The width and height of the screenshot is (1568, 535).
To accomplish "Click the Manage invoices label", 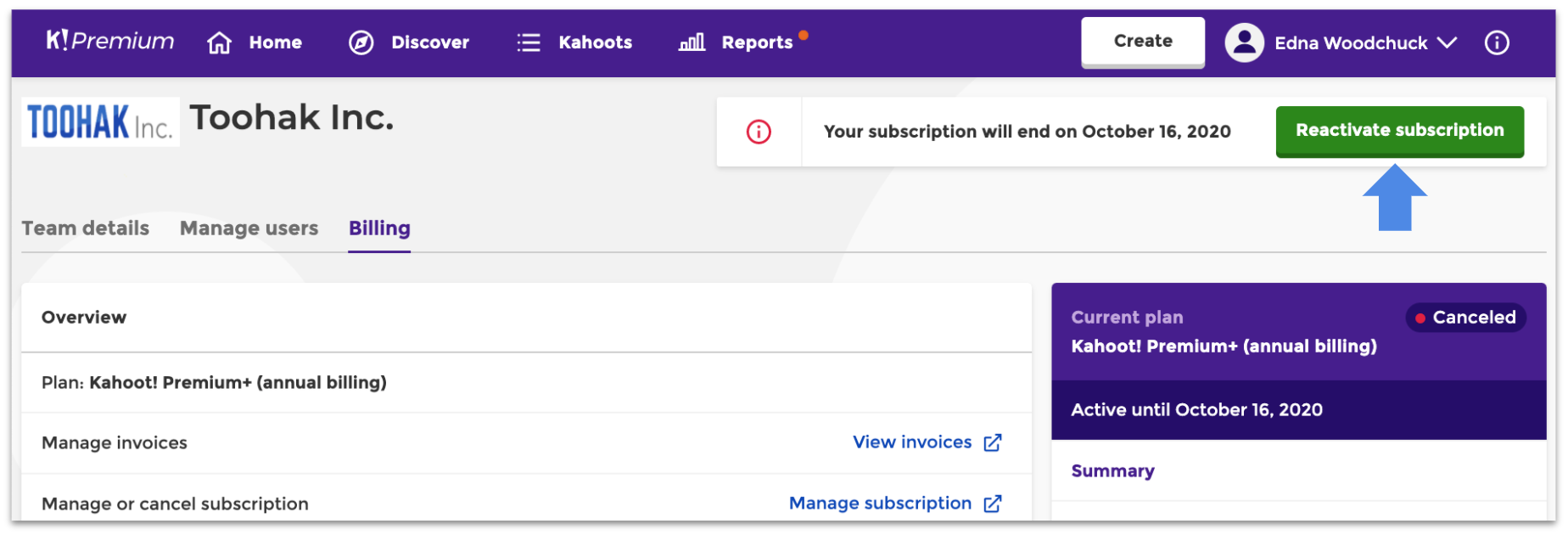I will click(115, 443).
